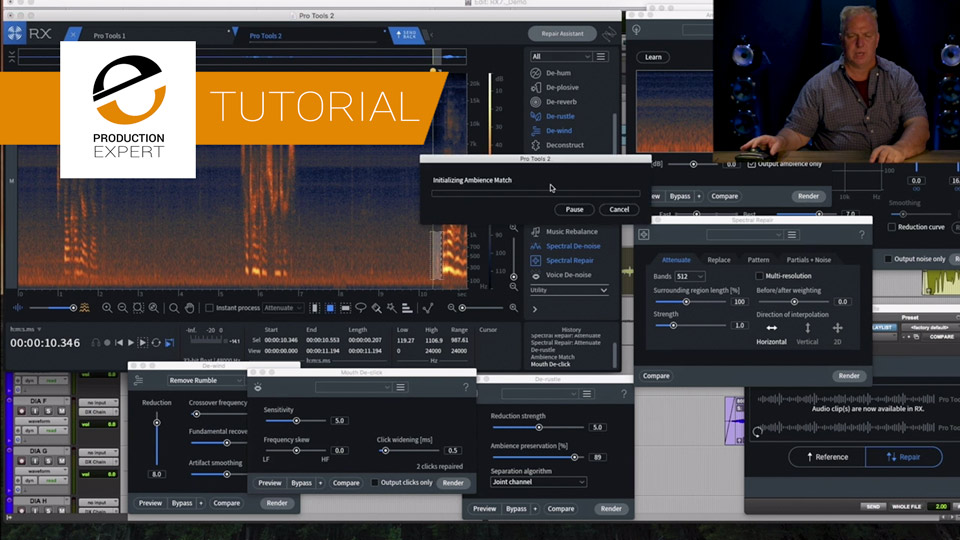This screenshot has width=960, height=540.
Task: Open the Repair Assistant
Action: 562,34
